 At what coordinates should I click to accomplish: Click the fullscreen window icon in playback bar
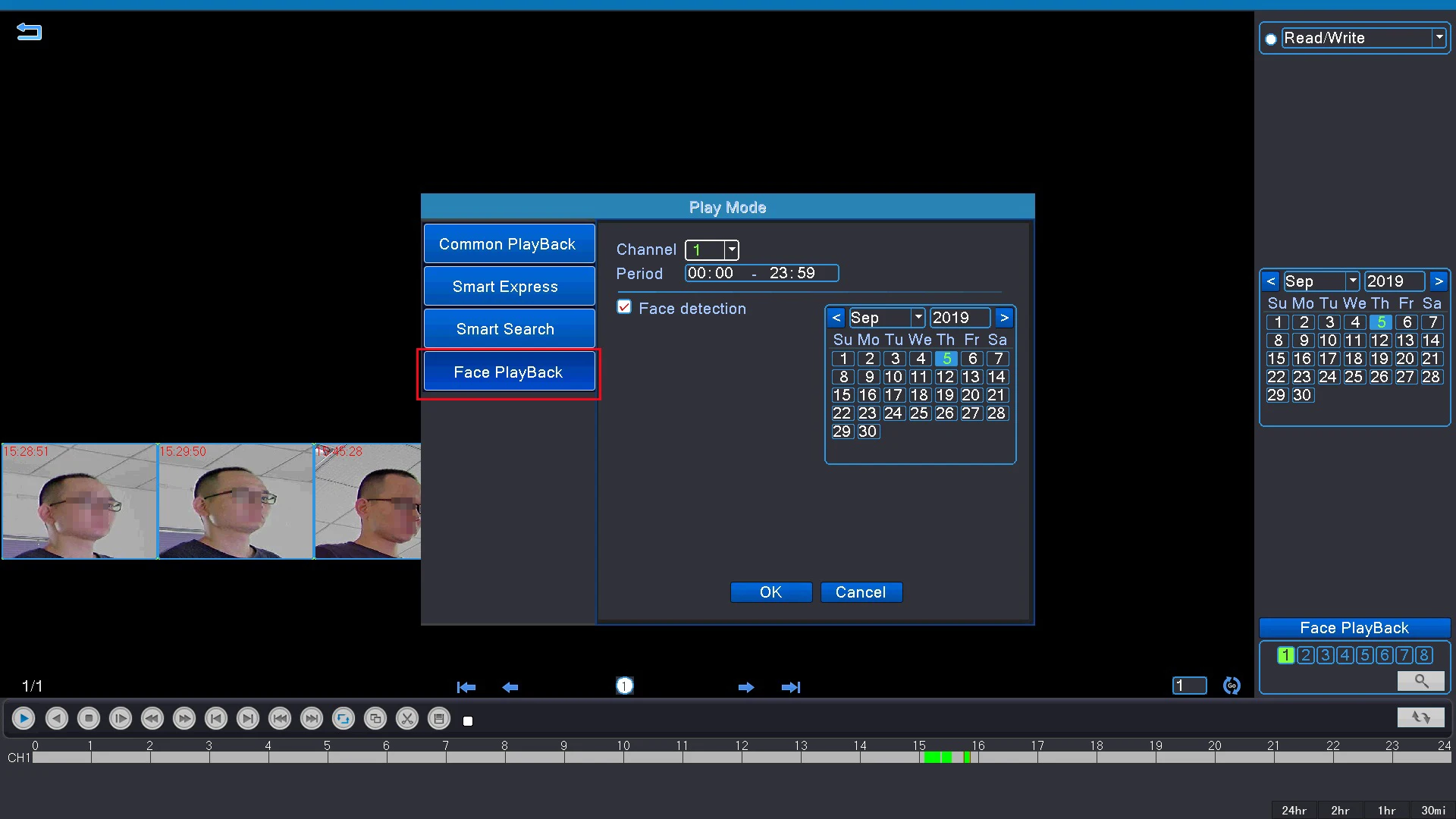[x=375, y=718]
